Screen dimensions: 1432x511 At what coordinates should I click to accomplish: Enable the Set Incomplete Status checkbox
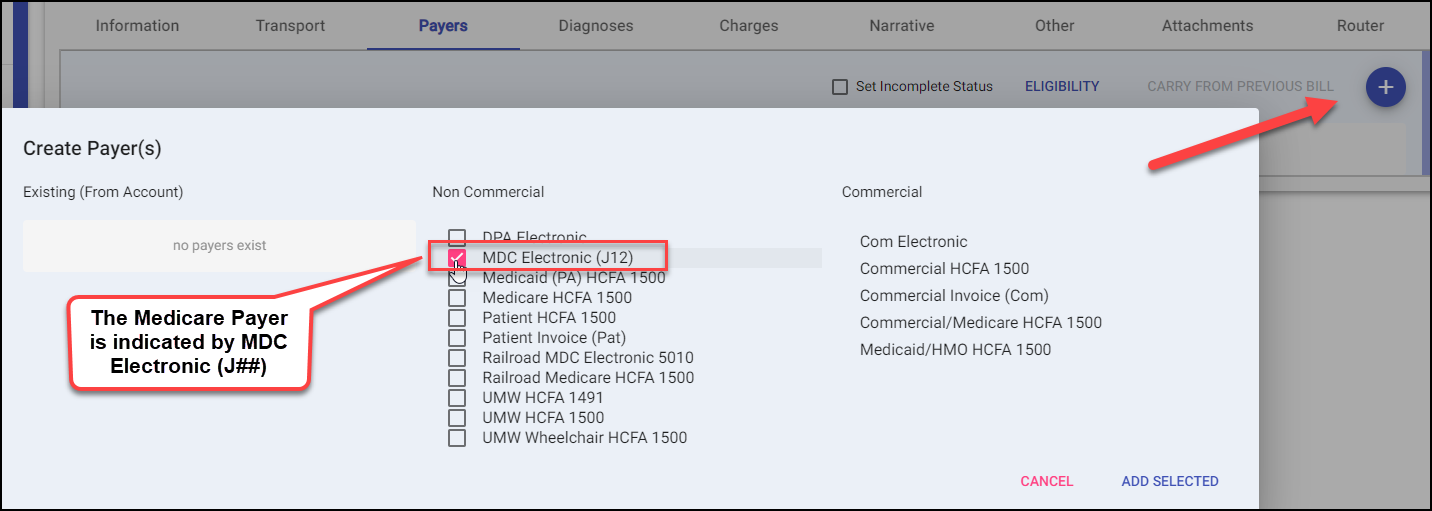point(840,87)
